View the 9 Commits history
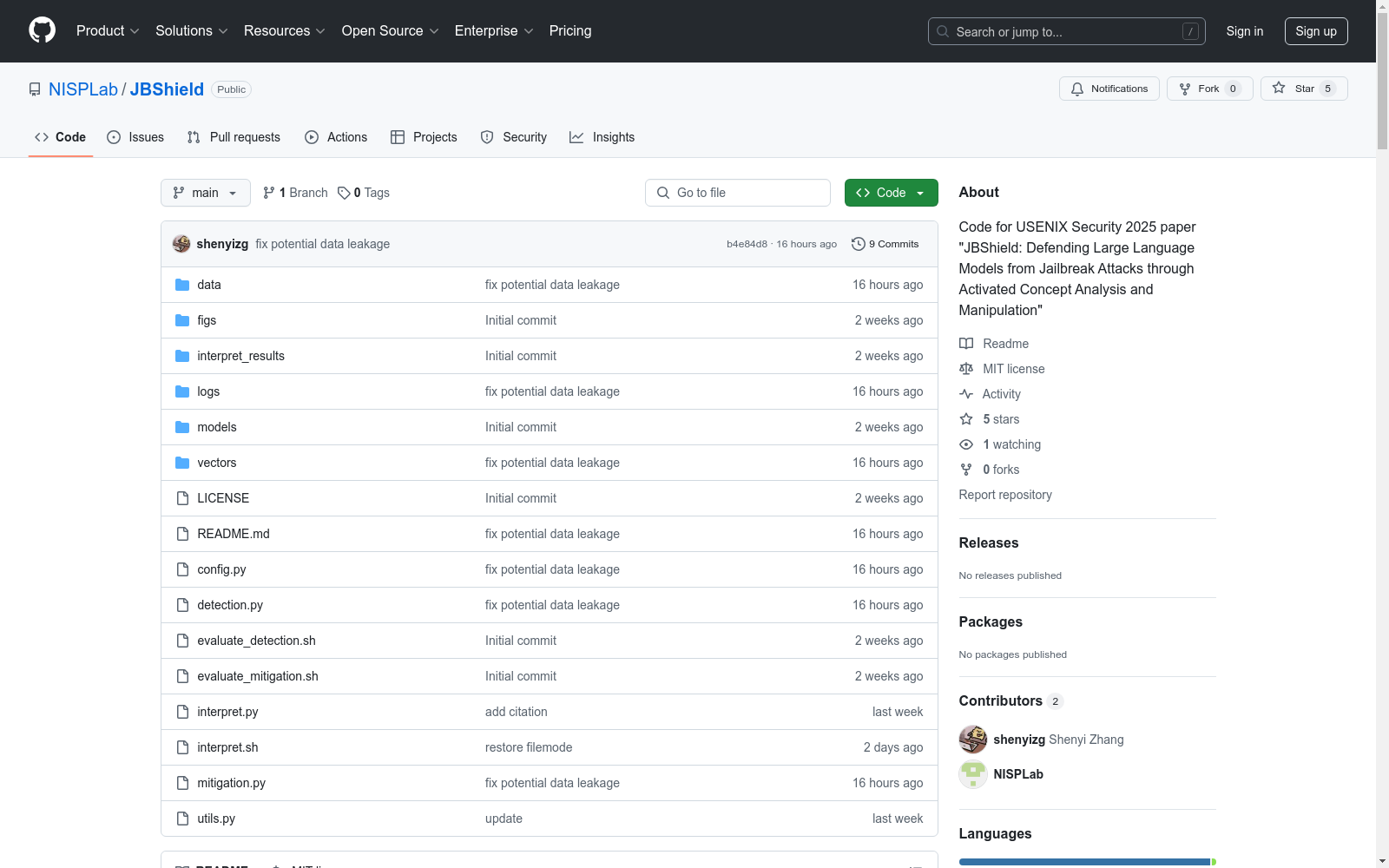Screen dimensions: 1389x868 click(x=885, y=244)
